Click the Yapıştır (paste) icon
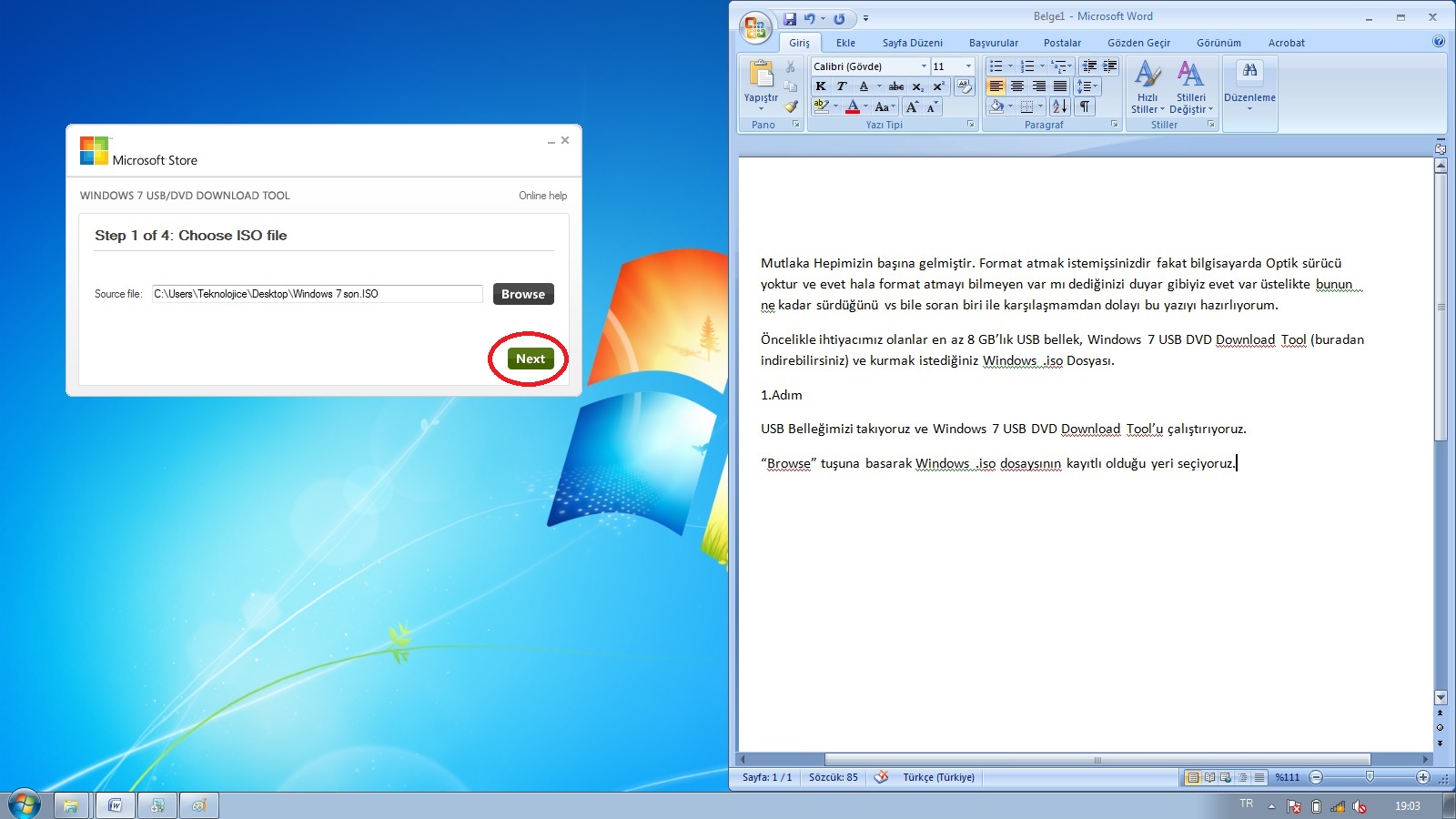 click(761, 75)
